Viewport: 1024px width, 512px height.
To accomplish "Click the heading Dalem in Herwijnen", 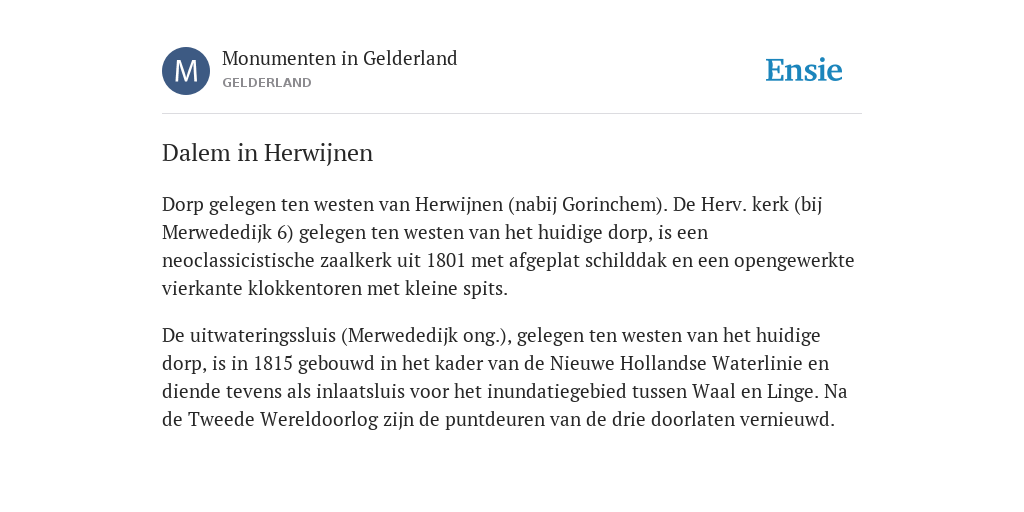I will [x=268, y=153].
